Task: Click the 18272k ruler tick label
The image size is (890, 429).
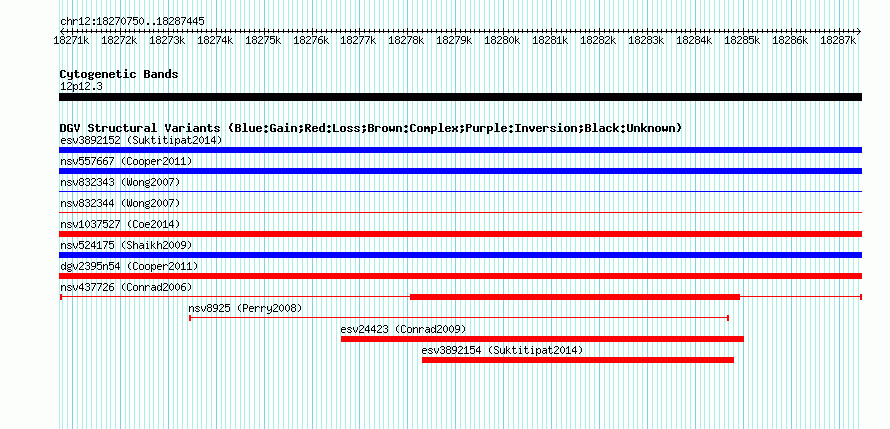Action: coord(119,41)
